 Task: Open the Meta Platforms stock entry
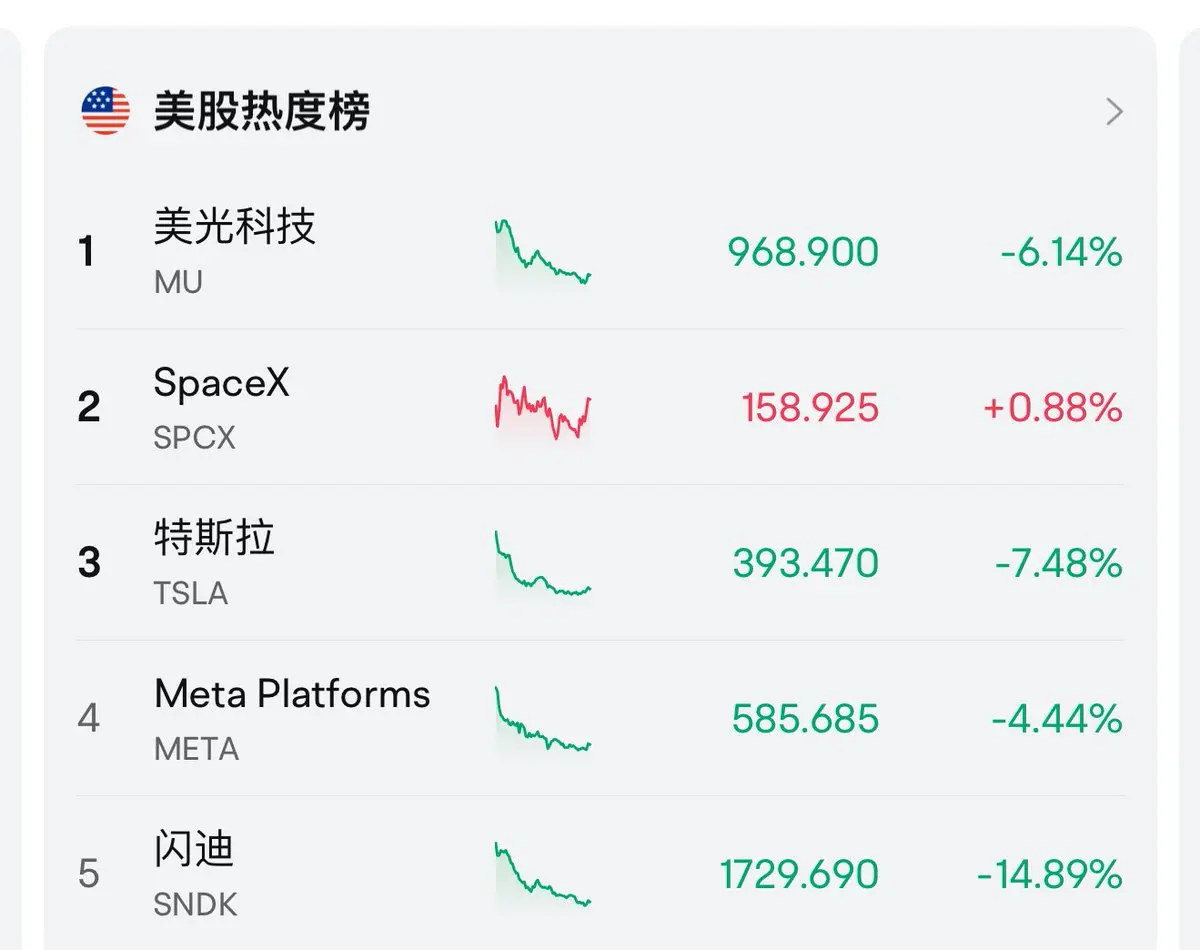[600, 718]
